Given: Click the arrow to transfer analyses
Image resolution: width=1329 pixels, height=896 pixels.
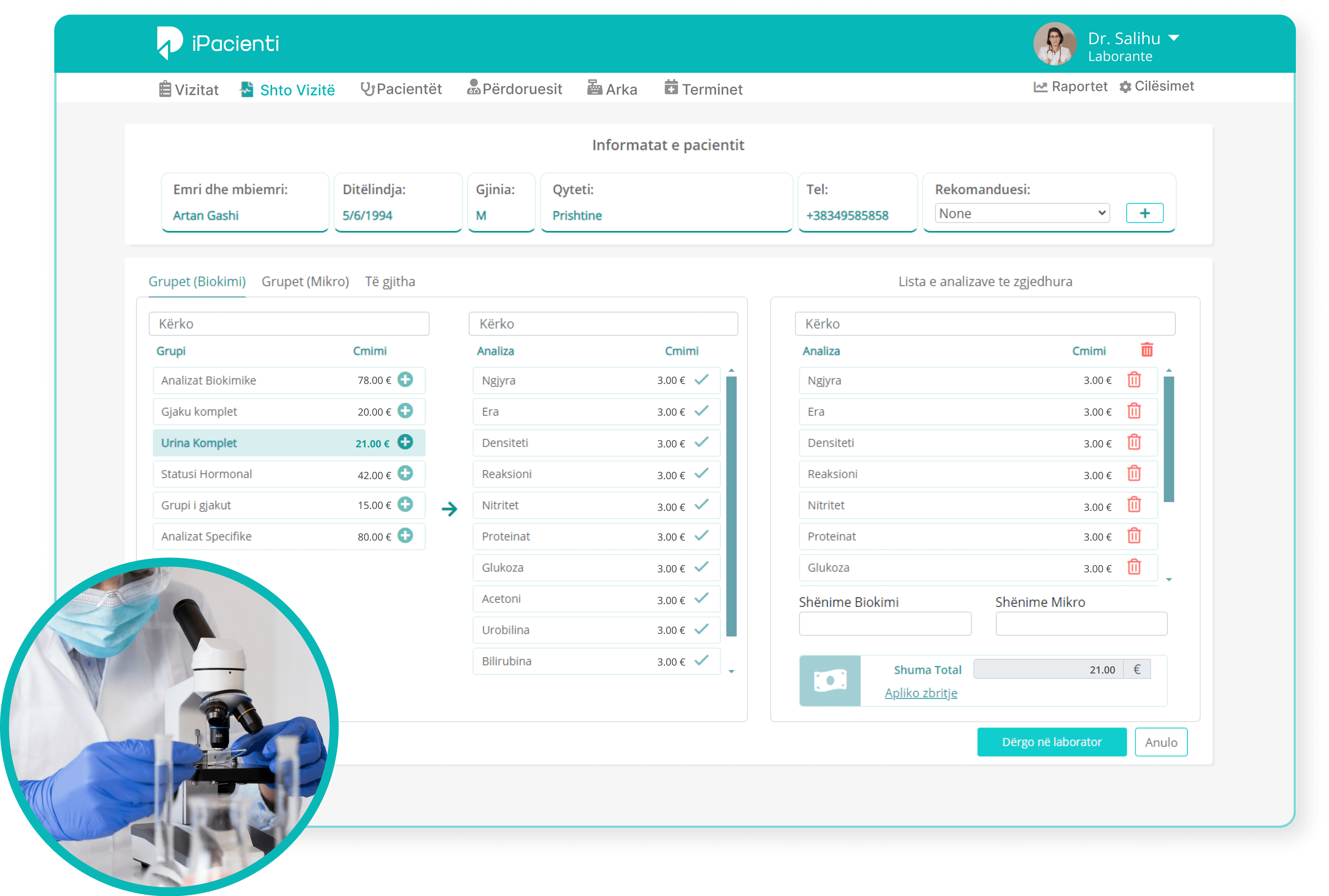Looking at the screenshot, I should (450, 509).
